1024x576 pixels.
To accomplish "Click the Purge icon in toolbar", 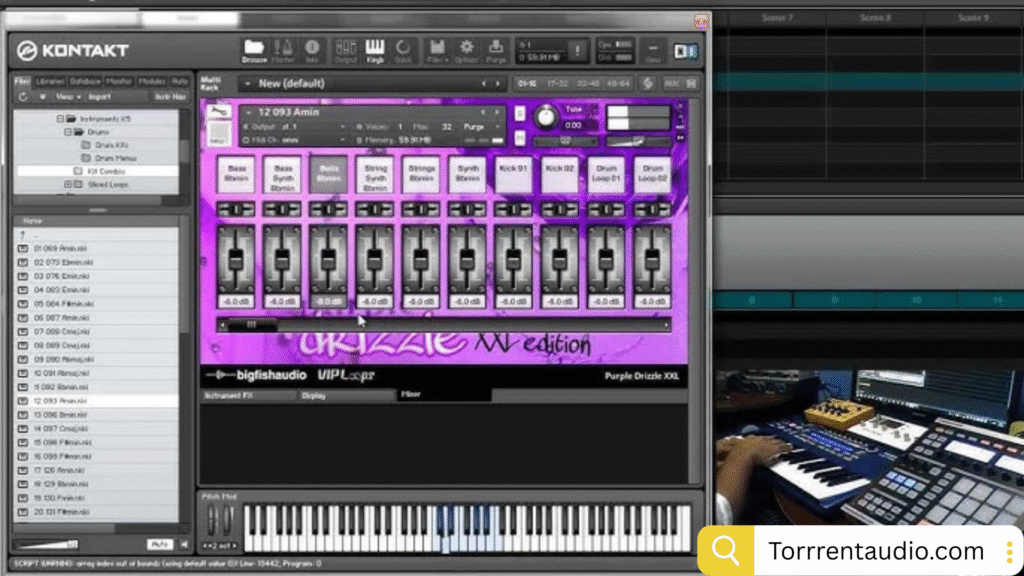I will 496,50.
